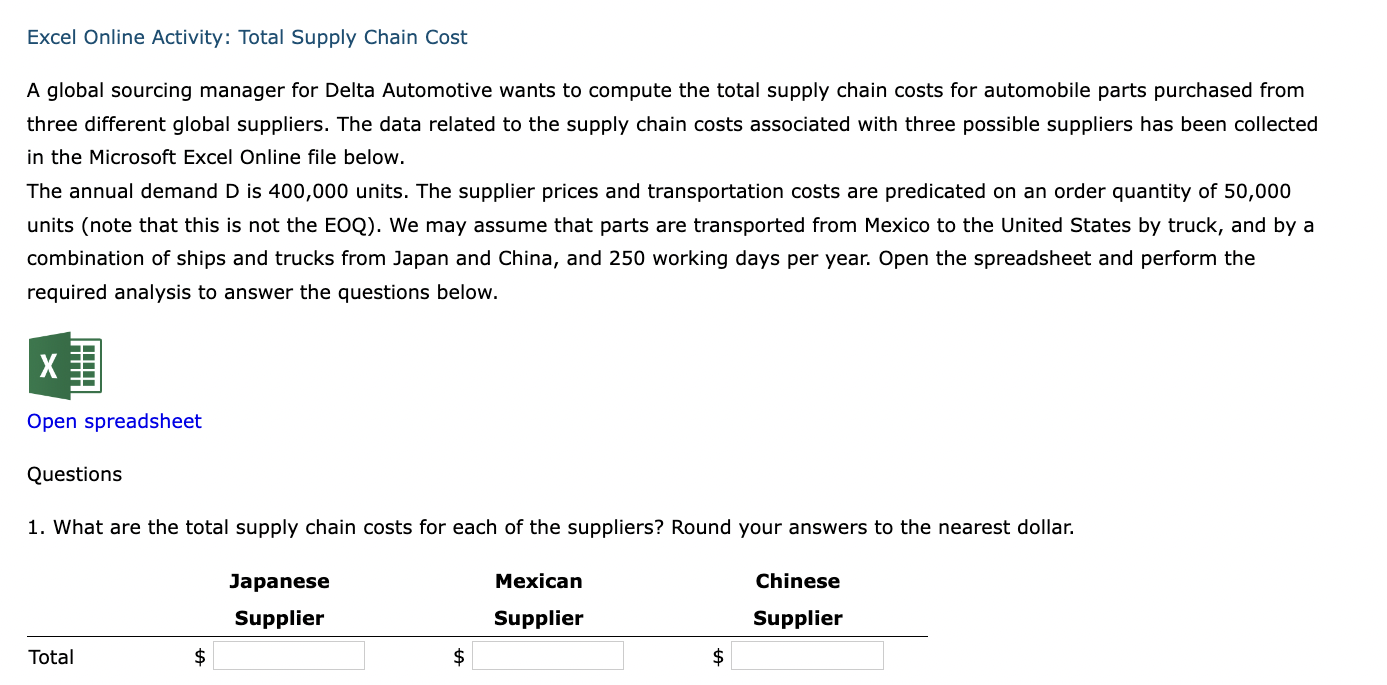This screenshot has height=685, width=1387.
Task: Select the Excel file icon above Open spreadsheet
Action: point(67,365)
